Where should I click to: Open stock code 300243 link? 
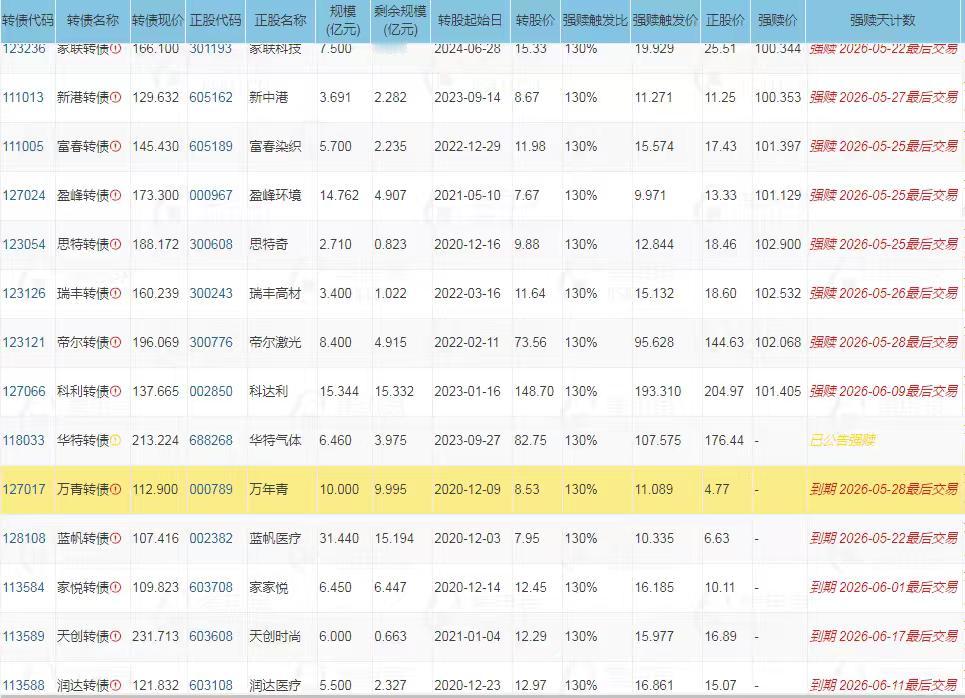211,293
